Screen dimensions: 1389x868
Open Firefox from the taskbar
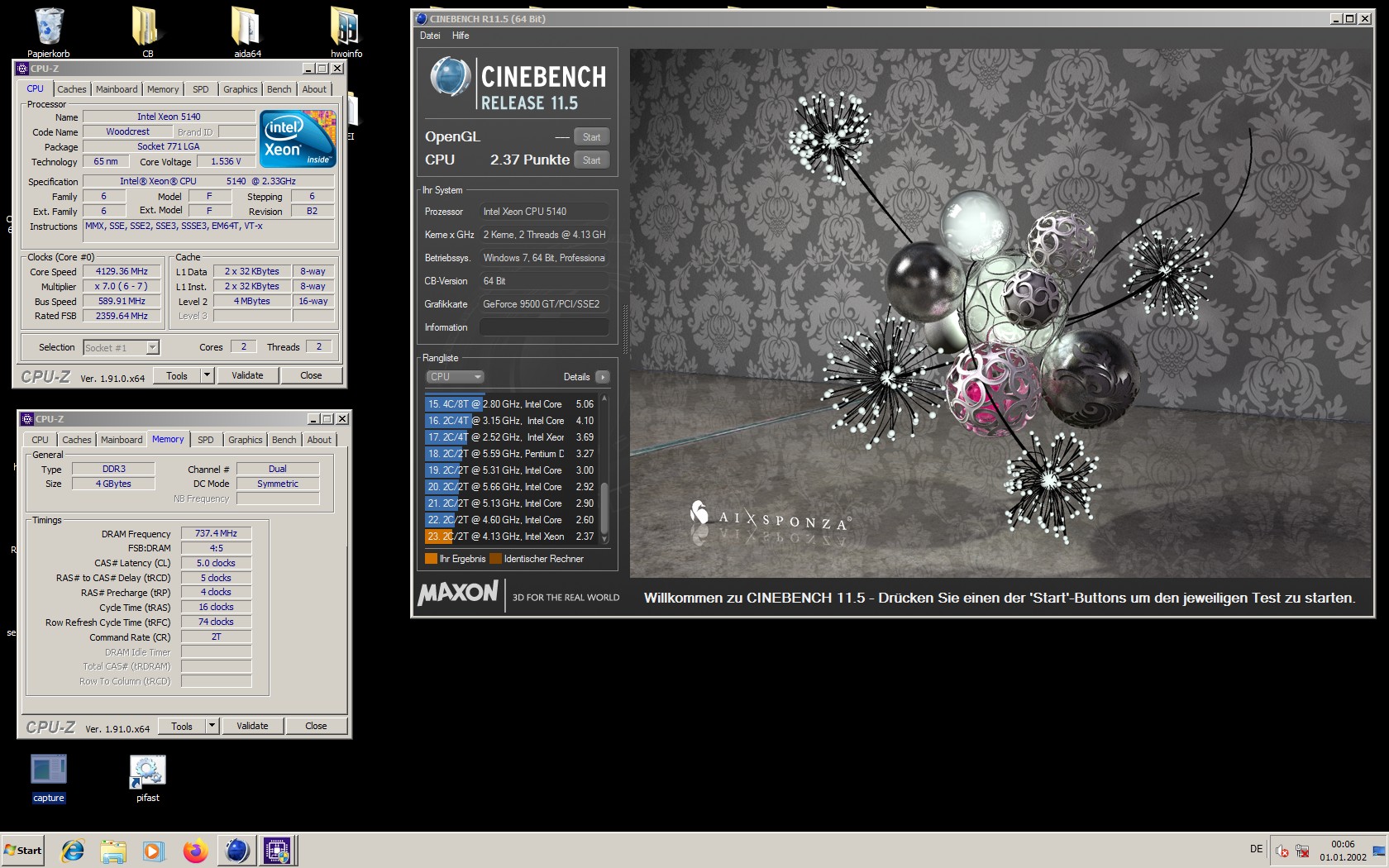pyautogui.click(x=195, y=851)
